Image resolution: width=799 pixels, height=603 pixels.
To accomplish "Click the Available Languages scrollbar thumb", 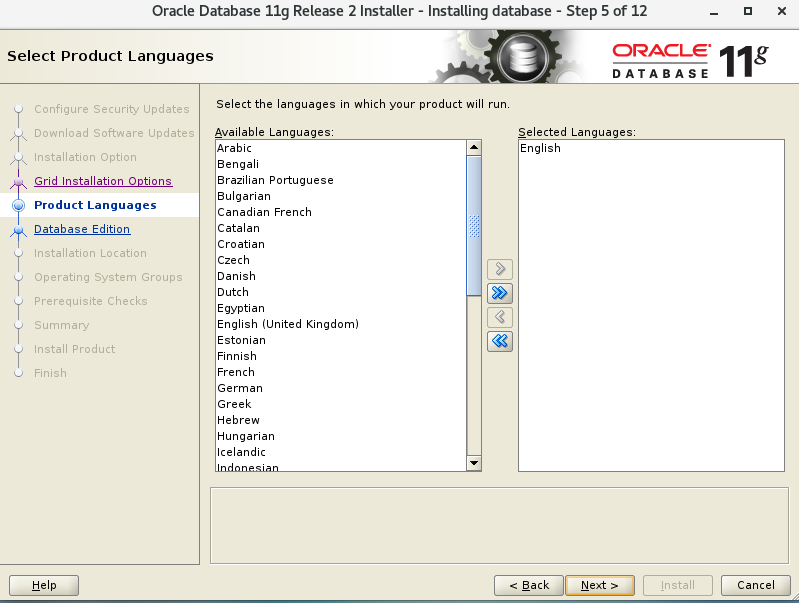I will 474,226.
